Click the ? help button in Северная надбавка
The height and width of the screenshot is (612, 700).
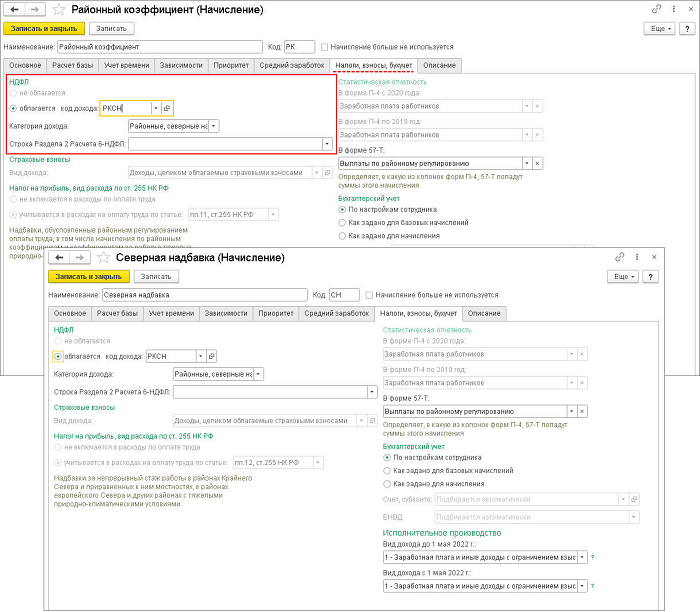[x=651, y=275]
